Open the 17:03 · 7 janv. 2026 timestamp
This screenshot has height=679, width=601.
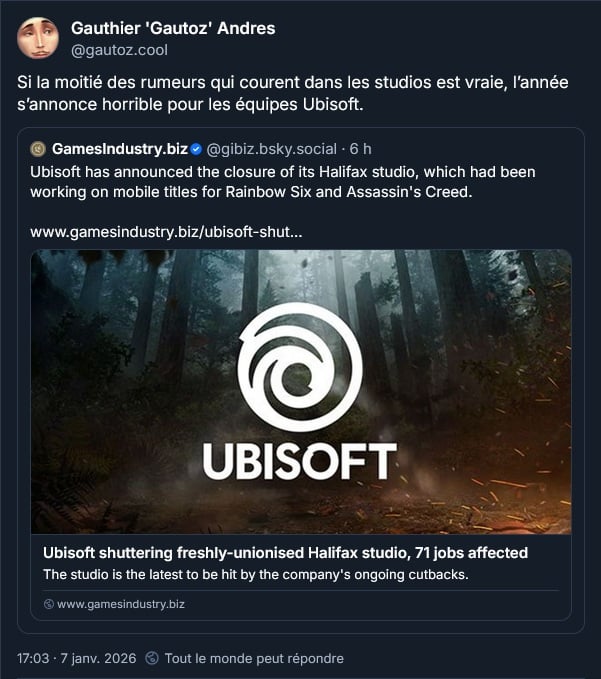coord(75,658)
